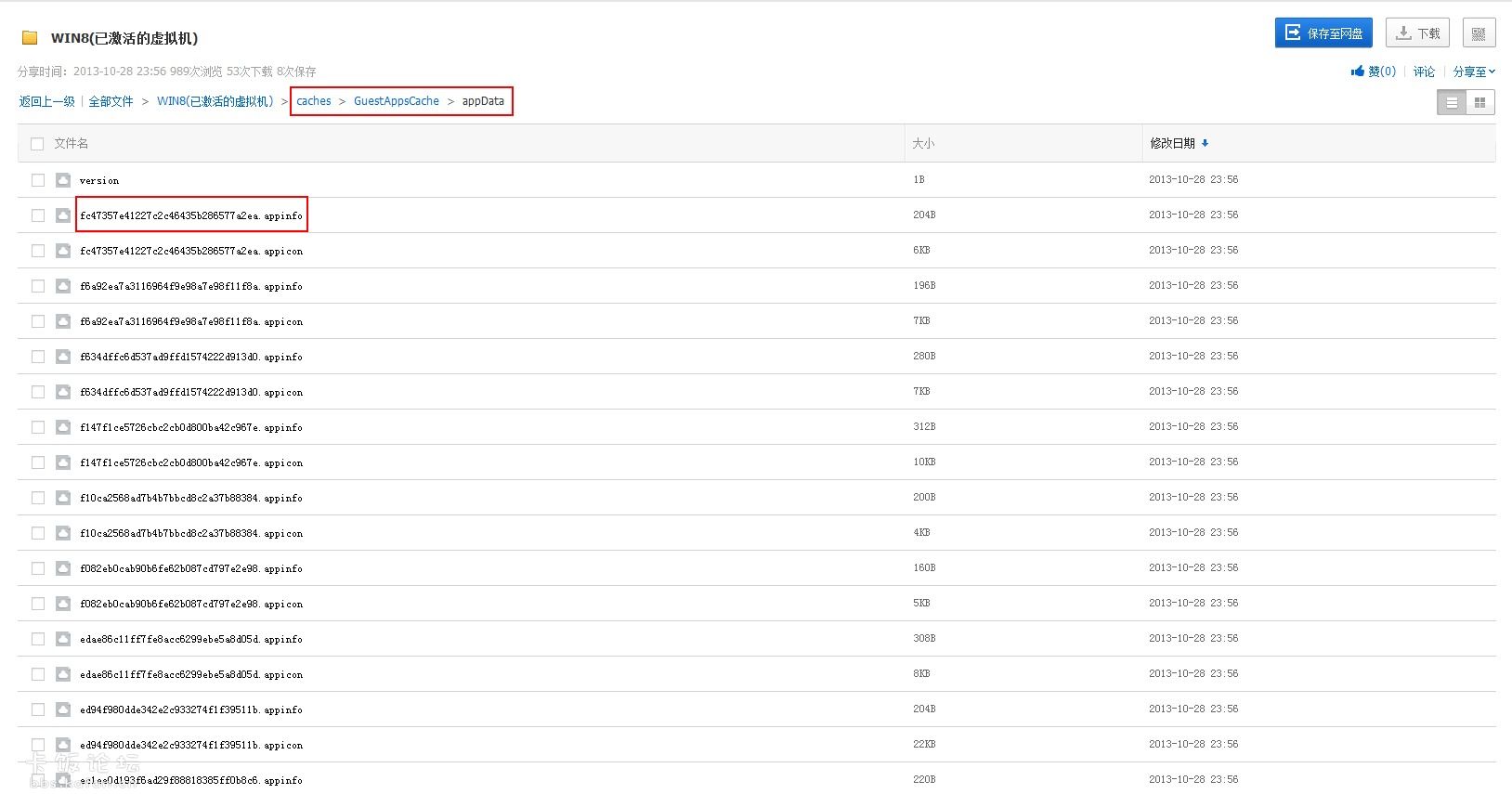
Task: Click 返回上一级 to go up
Action: 46,101
